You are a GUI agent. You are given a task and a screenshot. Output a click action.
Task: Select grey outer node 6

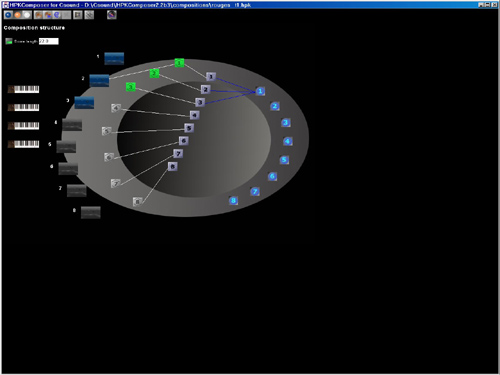(109, 157)
